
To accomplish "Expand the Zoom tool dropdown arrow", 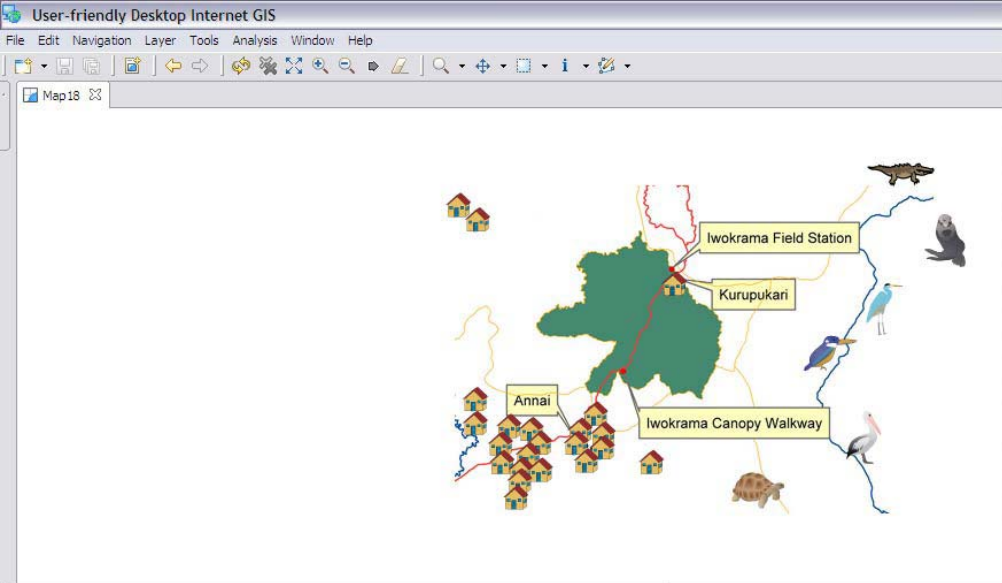I will pyautogui.click(x=461, y=67).
